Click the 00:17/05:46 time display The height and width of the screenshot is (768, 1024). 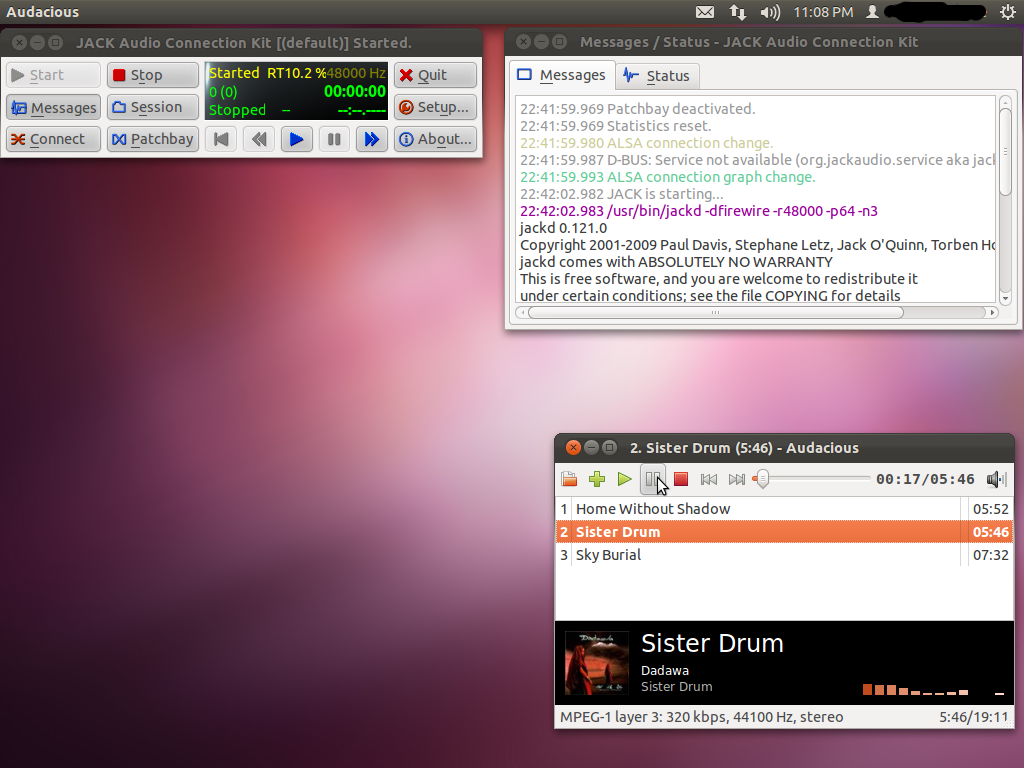(x=925, y=479)
